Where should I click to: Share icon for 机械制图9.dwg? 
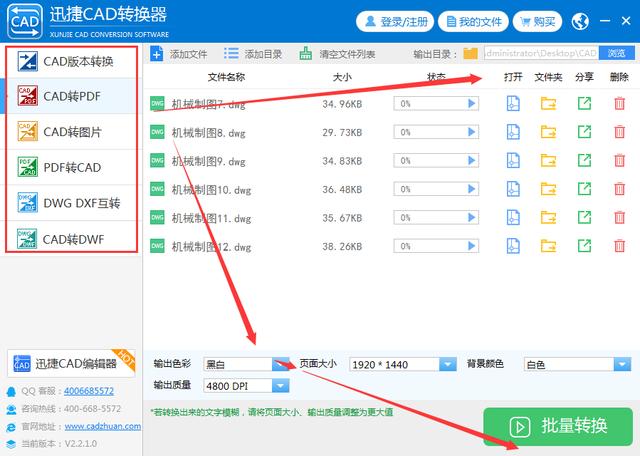pyautogui.click(x=584, y=160)
